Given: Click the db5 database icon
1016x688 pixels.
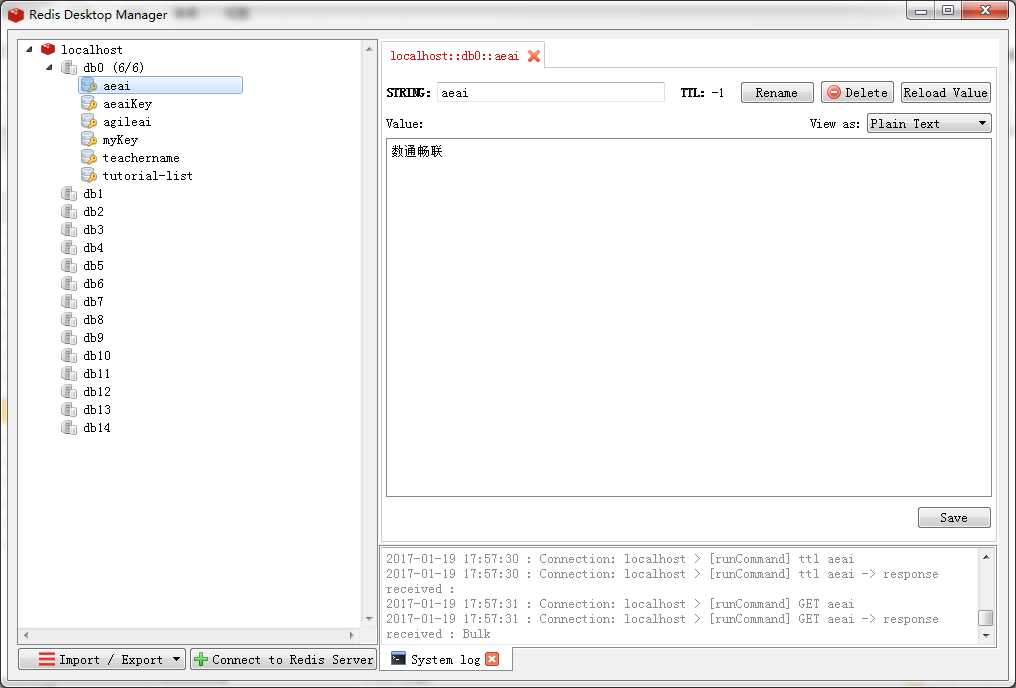Looking at the screenshot, I should coord(69,266).
